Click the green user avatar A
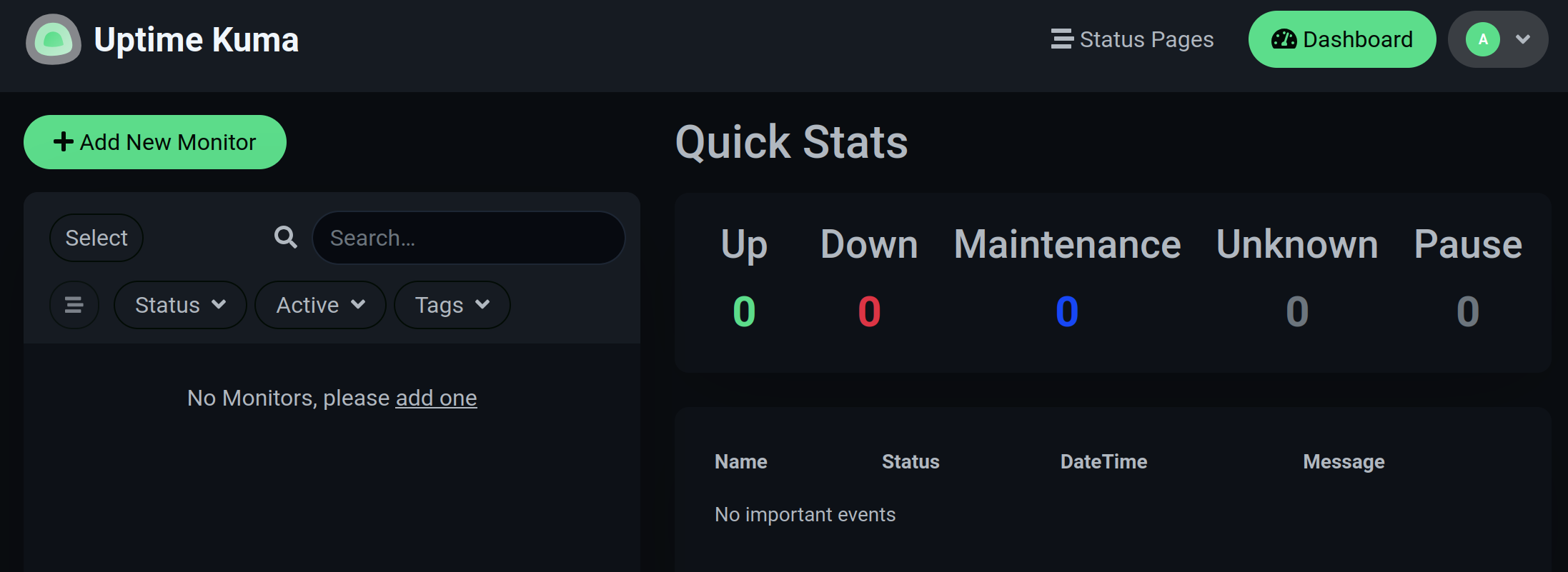Screen dimensions: 1568x572 pyautogui.click(x=1483, y=39)
